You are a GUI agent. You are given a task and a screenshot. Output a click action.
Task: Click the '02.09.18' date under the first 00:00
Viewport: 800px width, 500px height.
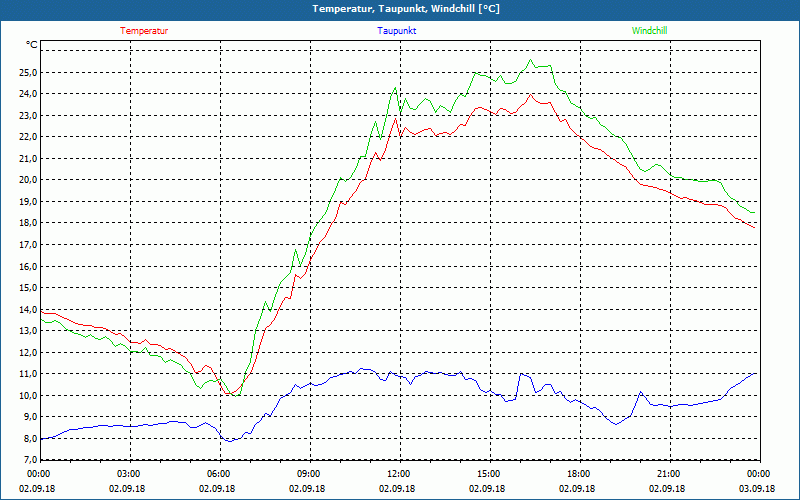coord(37,488)
